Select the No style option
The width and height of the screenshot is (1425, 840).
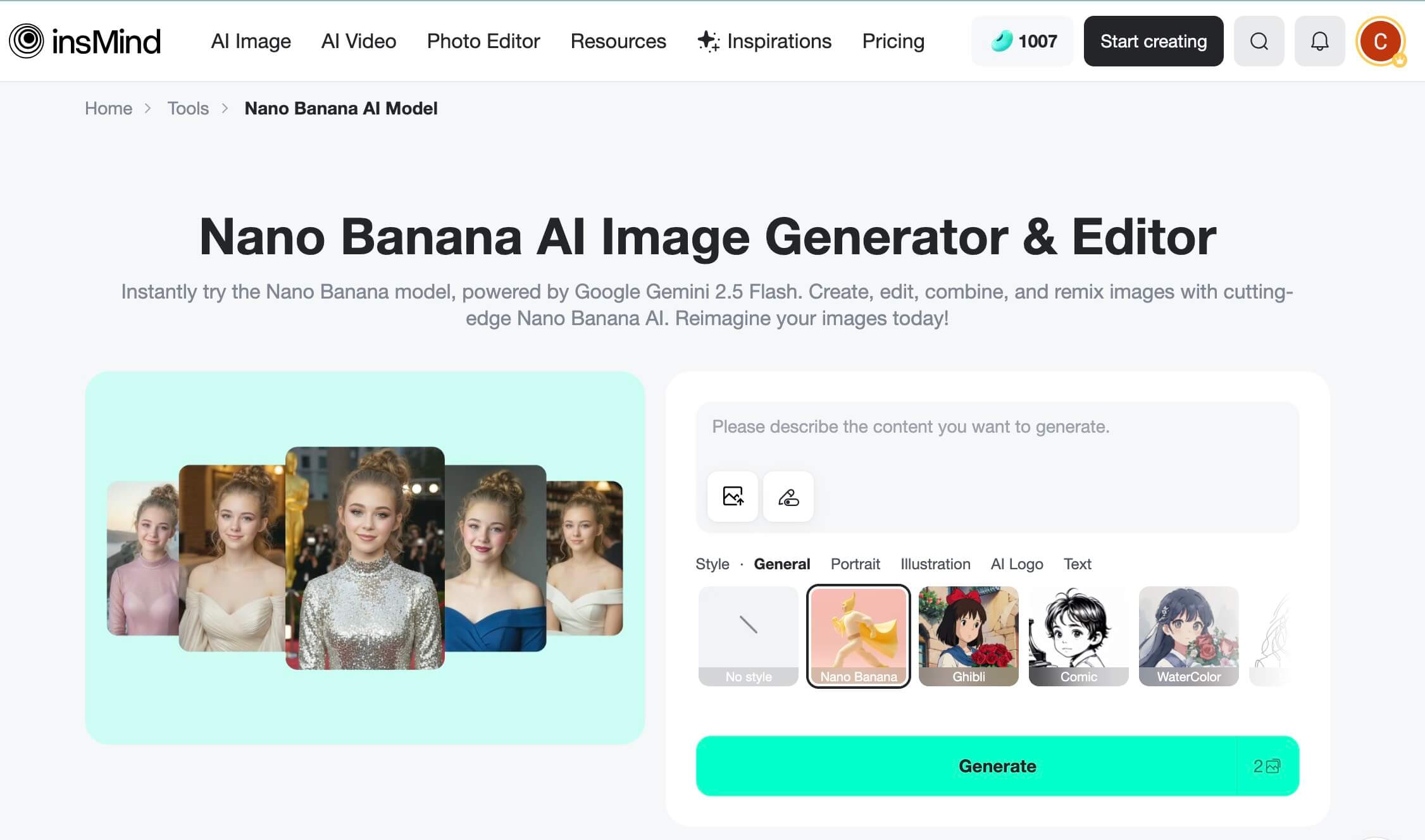pyautogui.click(x=749, y=636)
